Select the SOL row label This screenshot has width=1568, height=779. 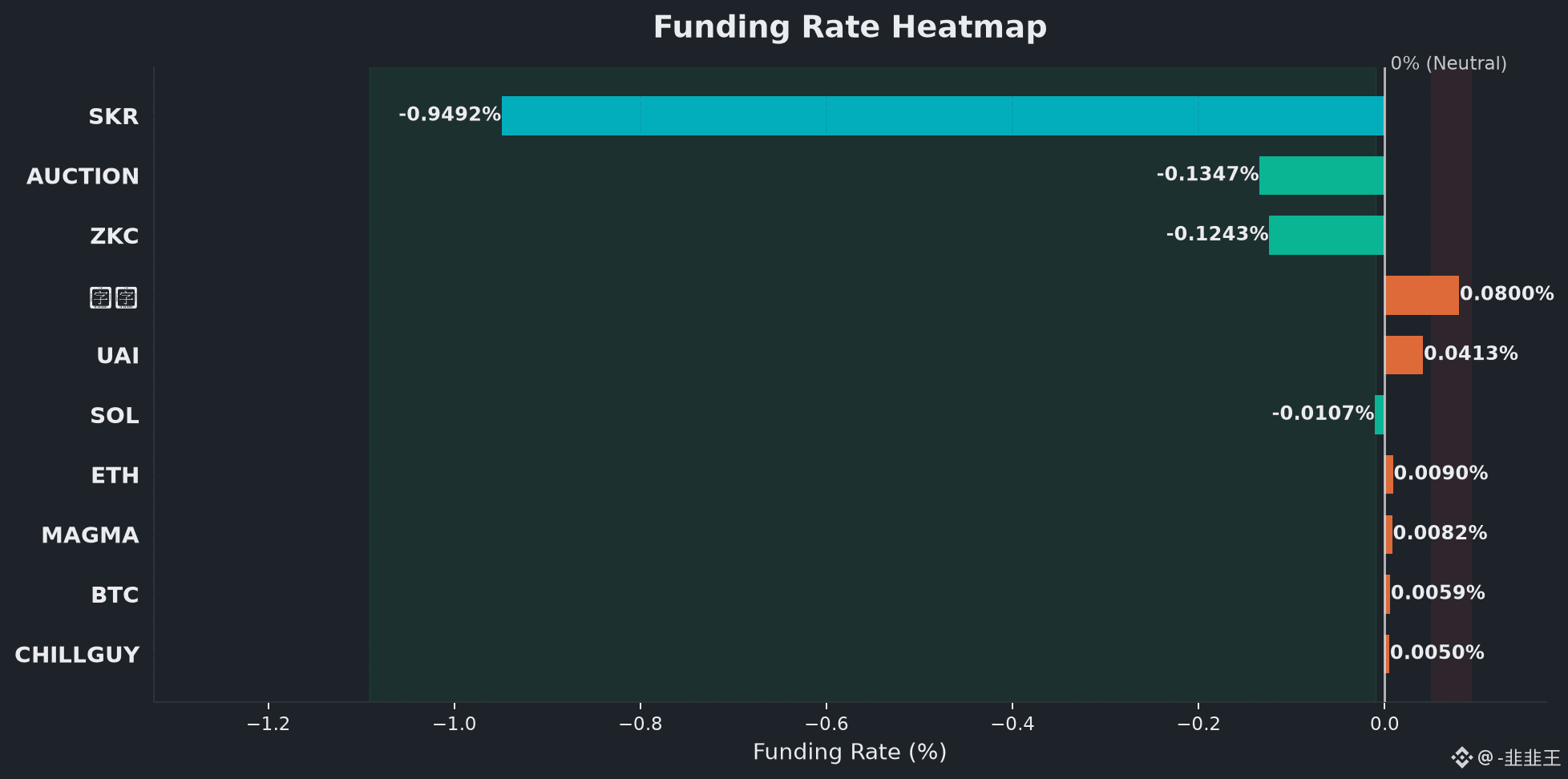(115, 416)
